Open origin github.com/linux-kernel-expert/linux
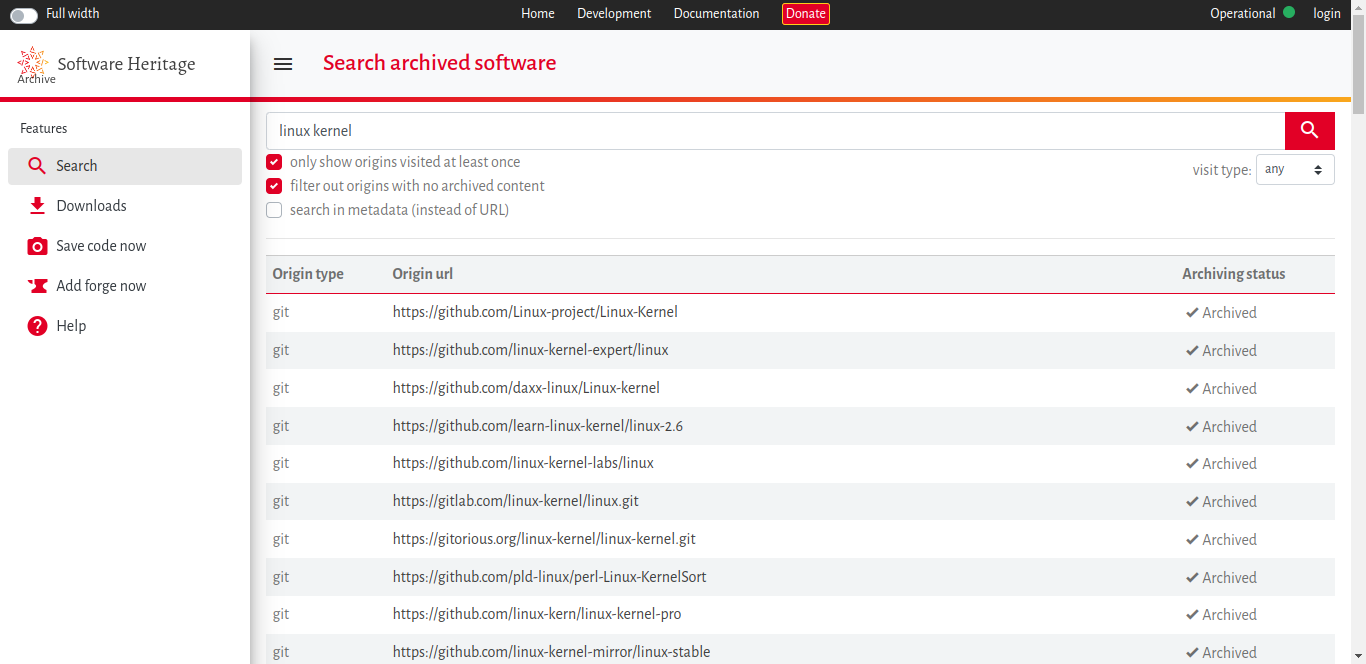 531,350
